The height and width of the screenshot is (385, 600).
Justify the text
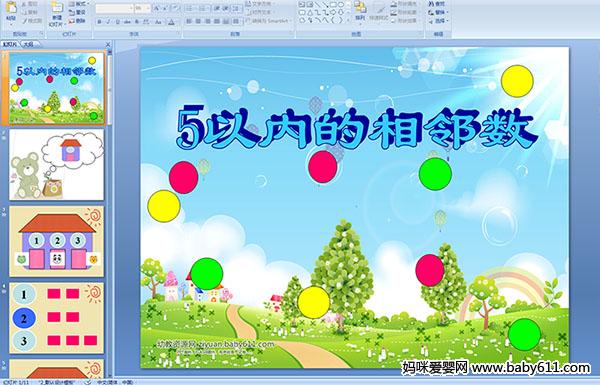217,21
